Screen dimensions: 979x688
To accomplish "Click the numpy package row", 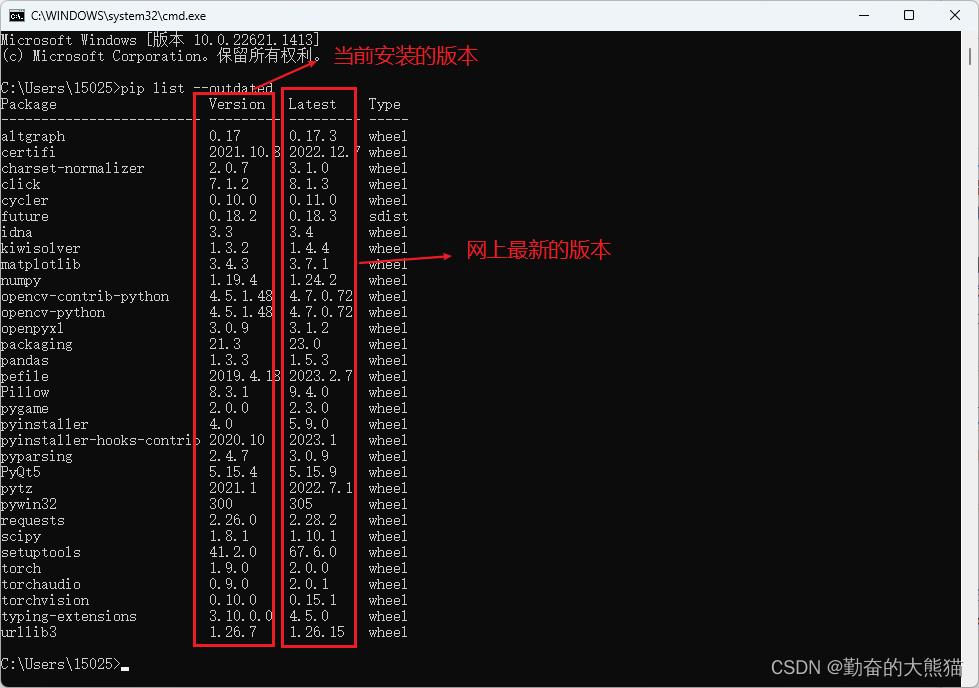I will click(204, 280).
